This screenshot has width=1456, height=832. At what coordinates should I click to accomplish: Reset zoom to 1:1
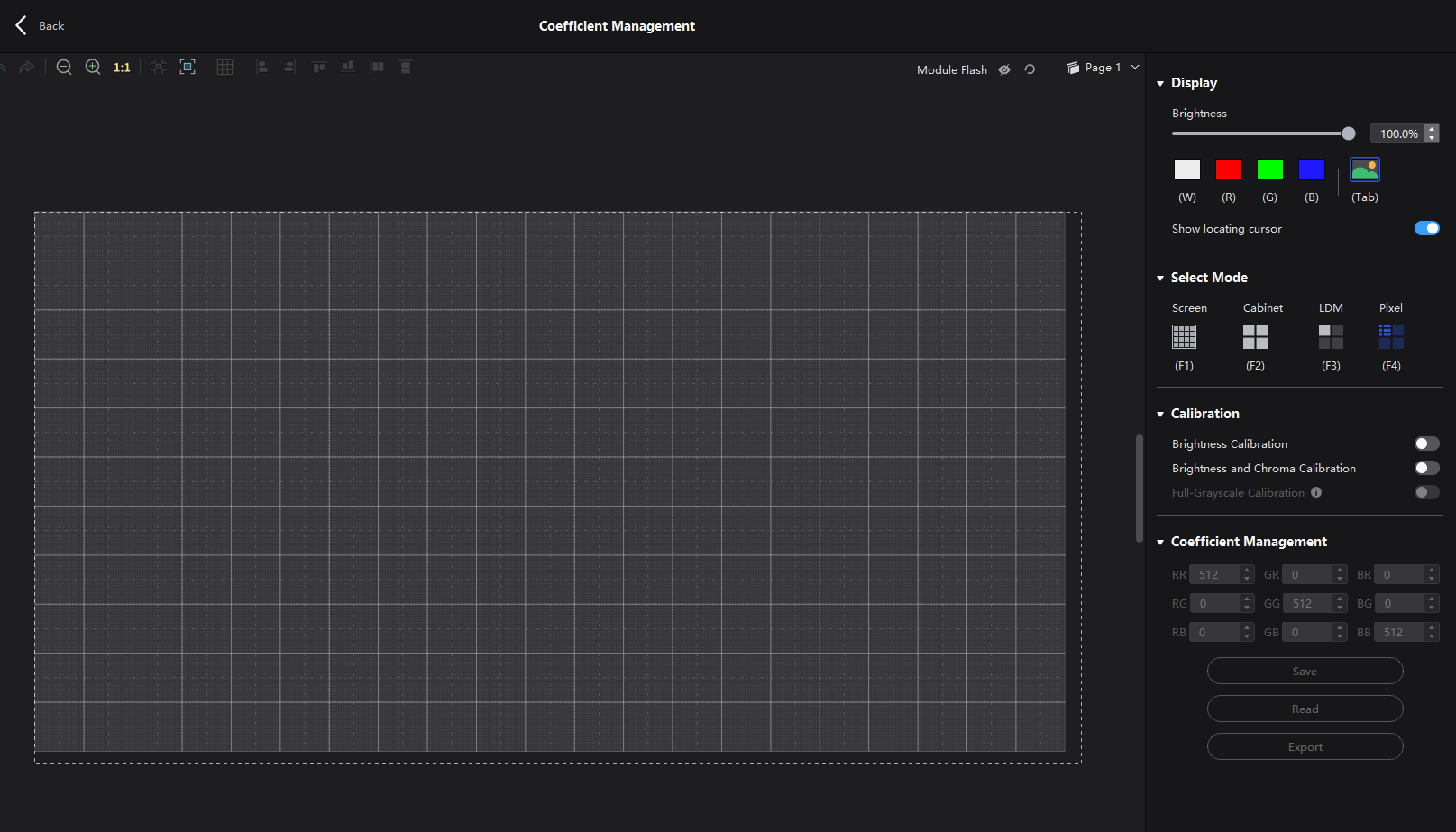click(122, 68)
